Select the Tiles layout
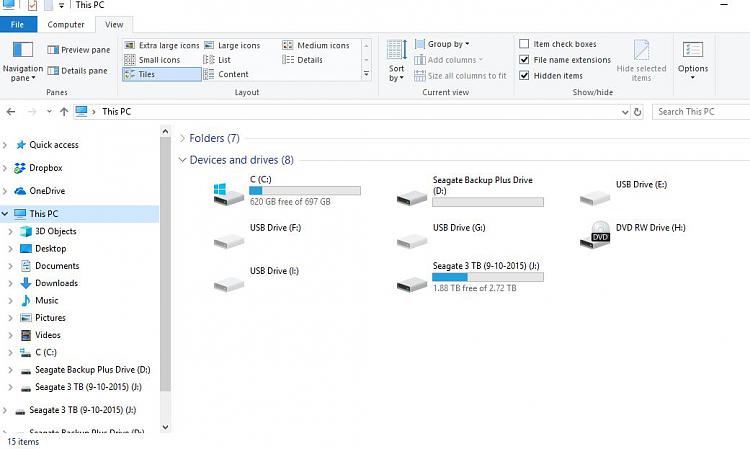 pyautogui.click(x=162, y=74)
